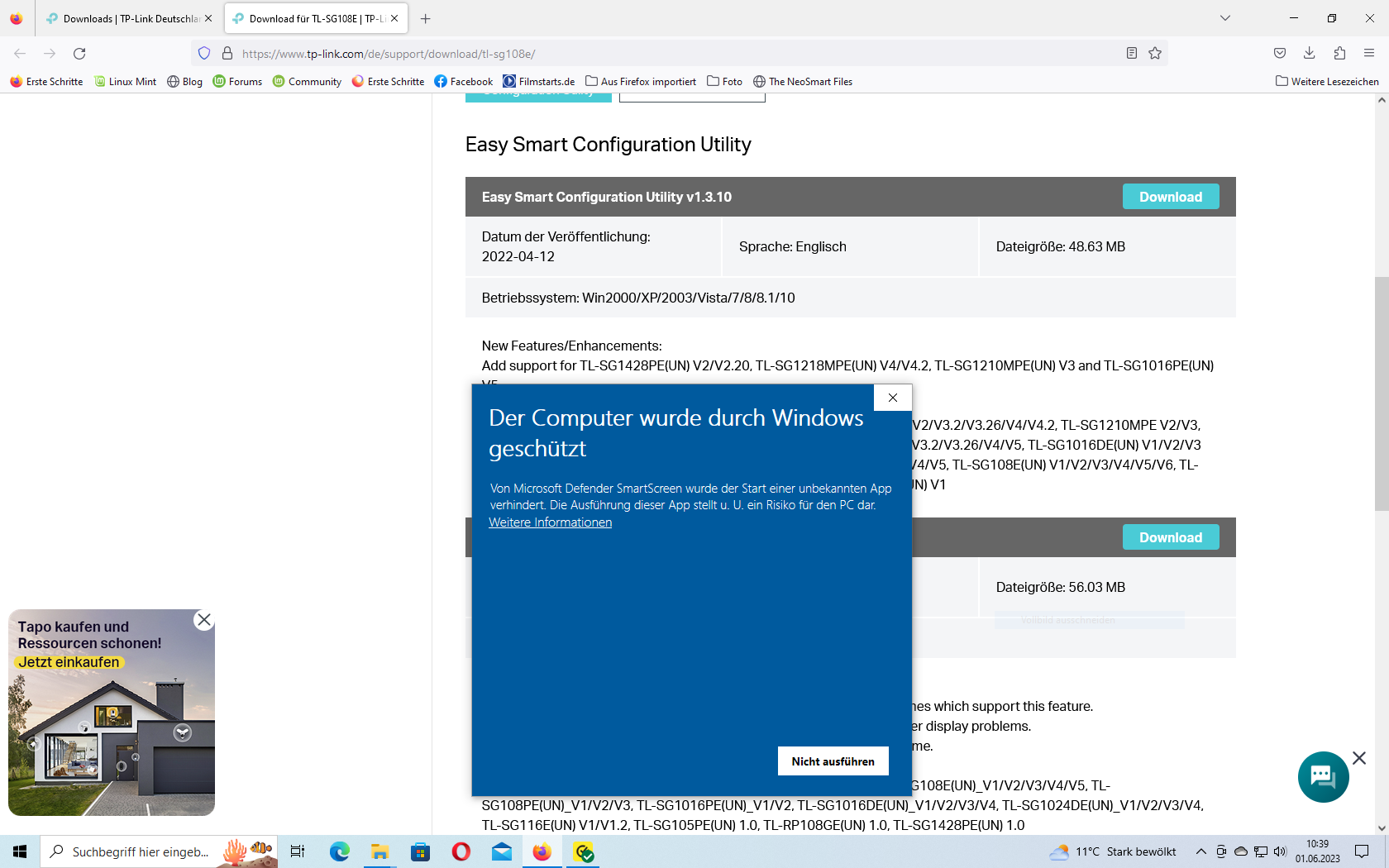This screenshot has height=868, width=1389.
Task: Open Firefox application hamburger menu
Action: click(1369, 54)
